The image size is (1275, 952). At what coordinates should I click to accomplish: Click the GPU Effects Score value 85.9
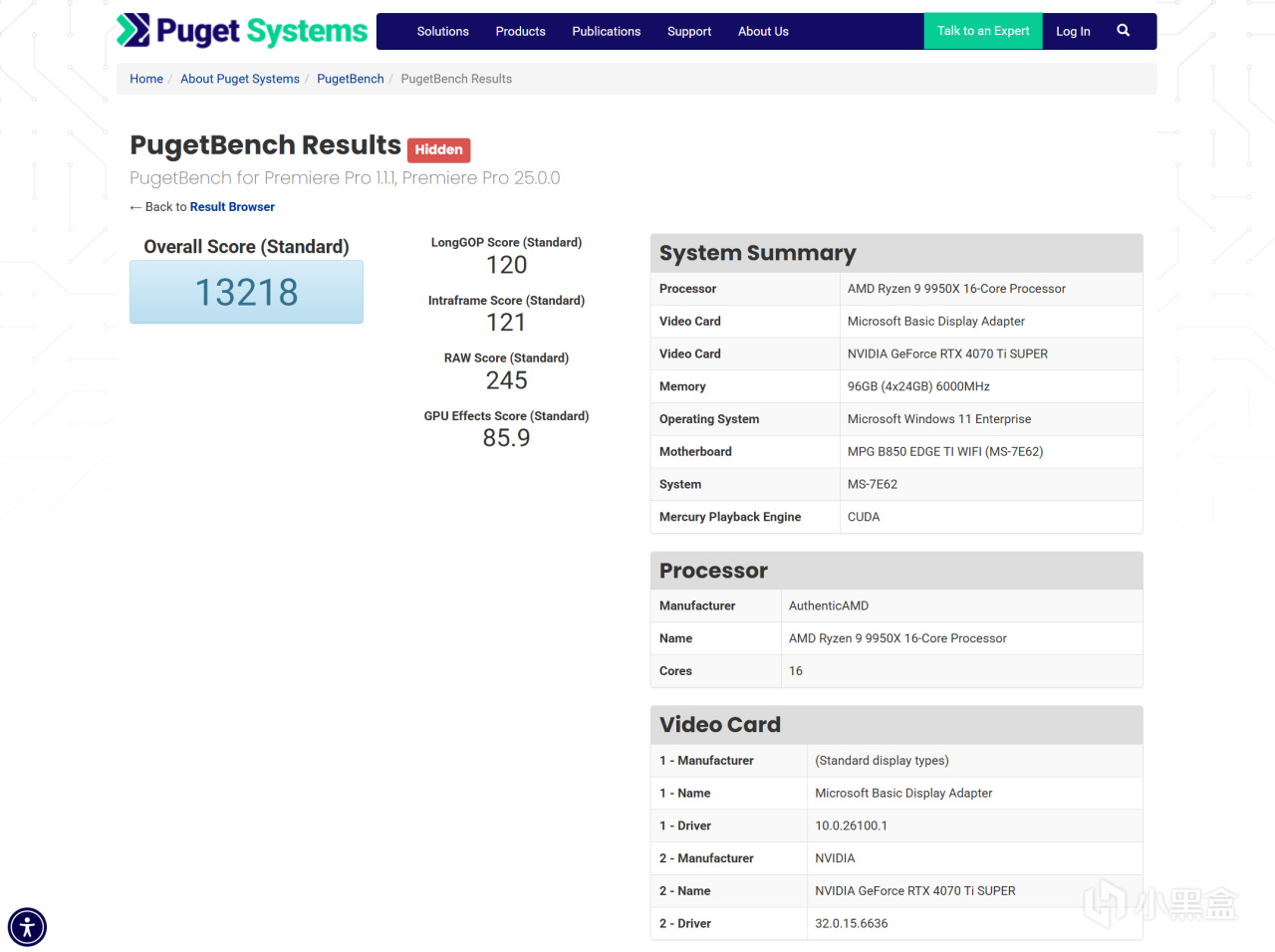click(x=506, y=438)
